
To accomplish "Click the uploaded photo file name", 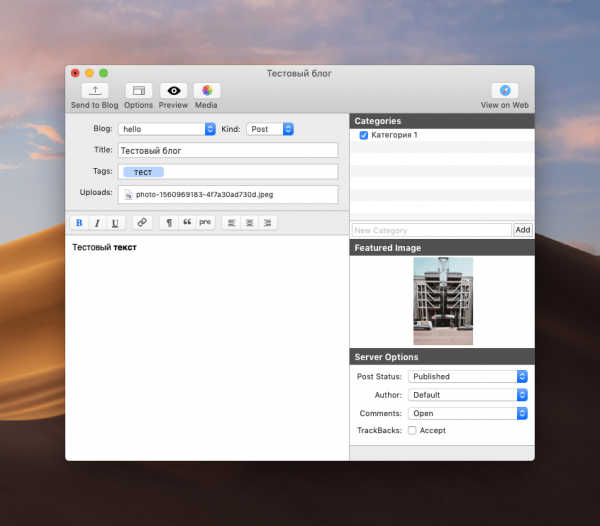I will point(205,194).
